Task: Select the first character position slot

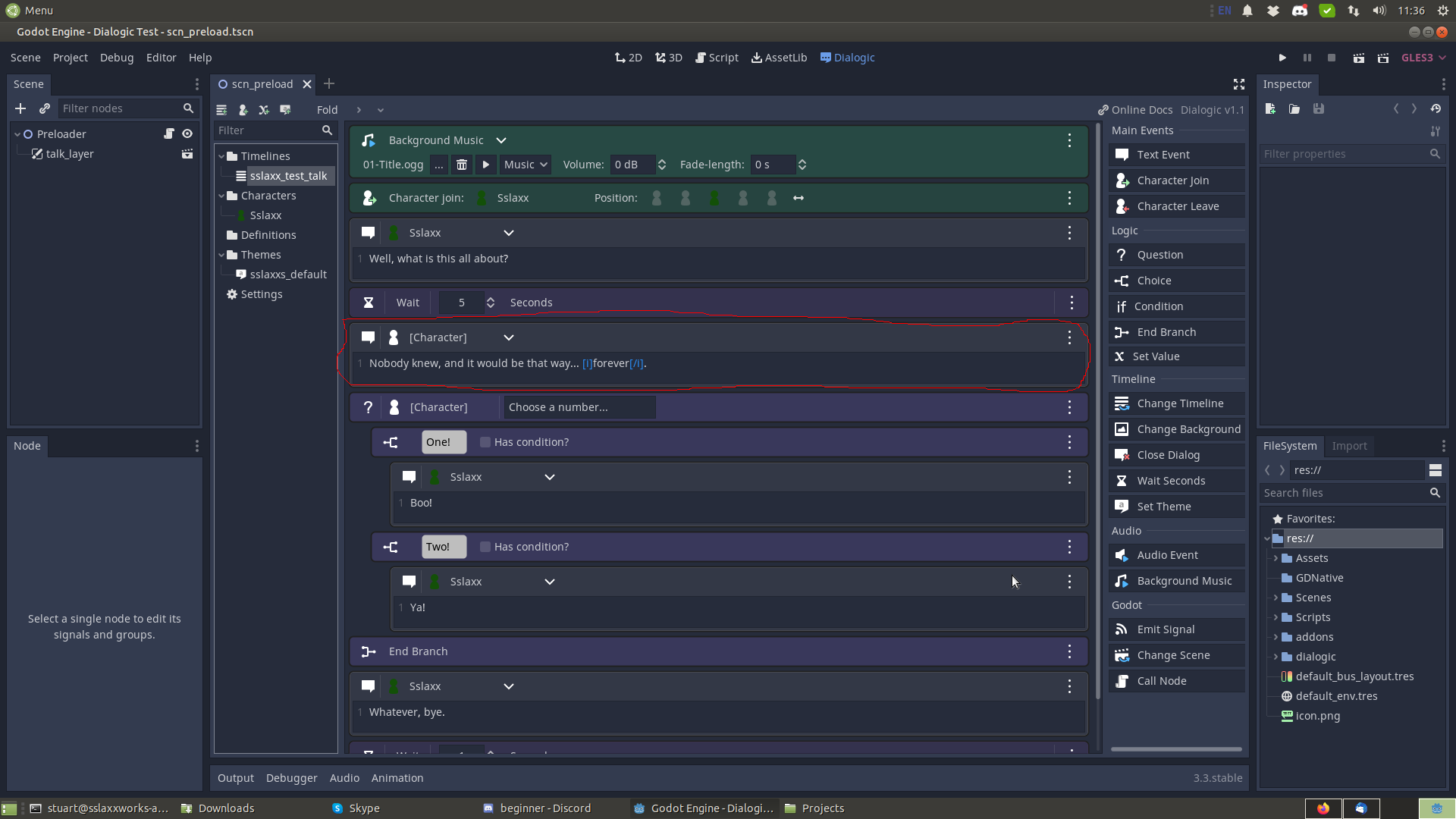Action: coord(657,198)
